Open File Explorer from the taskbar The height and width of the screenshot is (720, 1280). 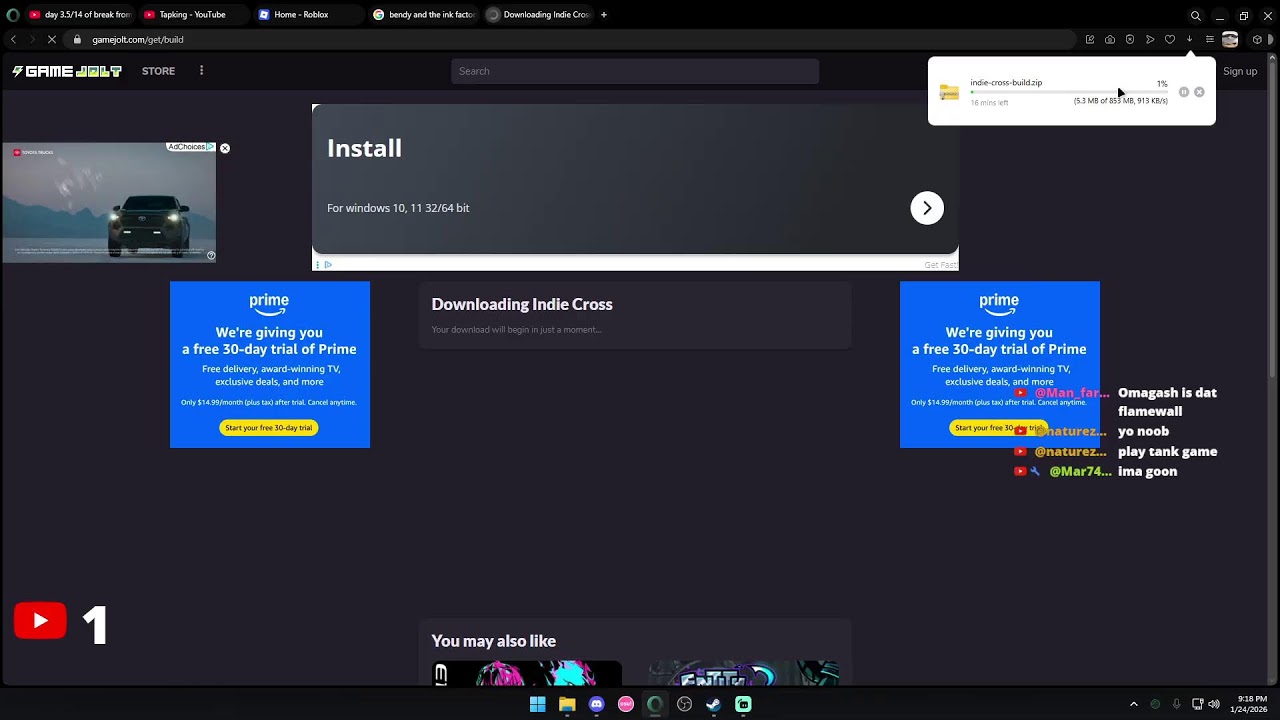(567, 704)
